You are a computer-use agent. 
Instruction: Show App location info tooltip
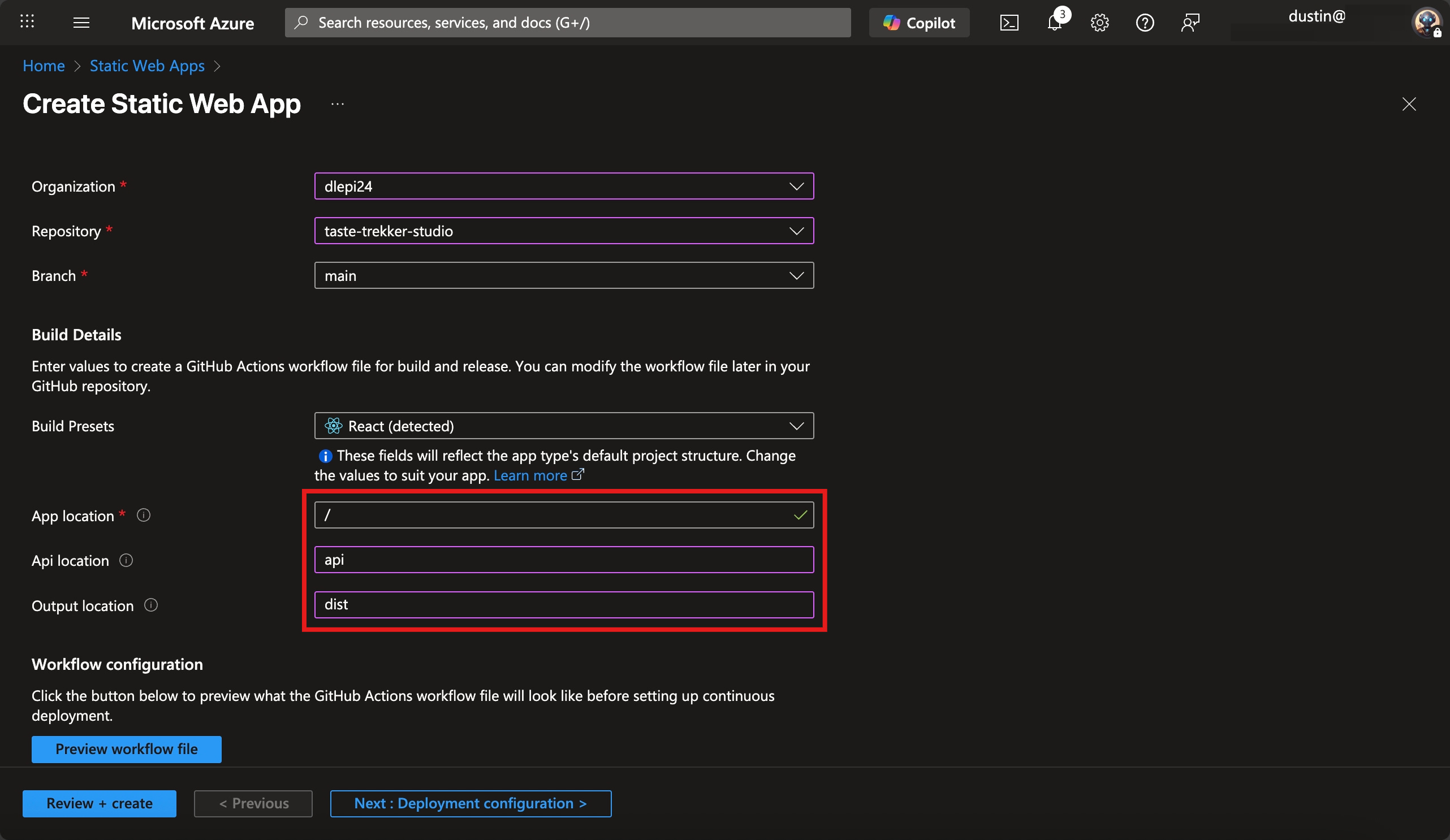(x=143, y=515)
